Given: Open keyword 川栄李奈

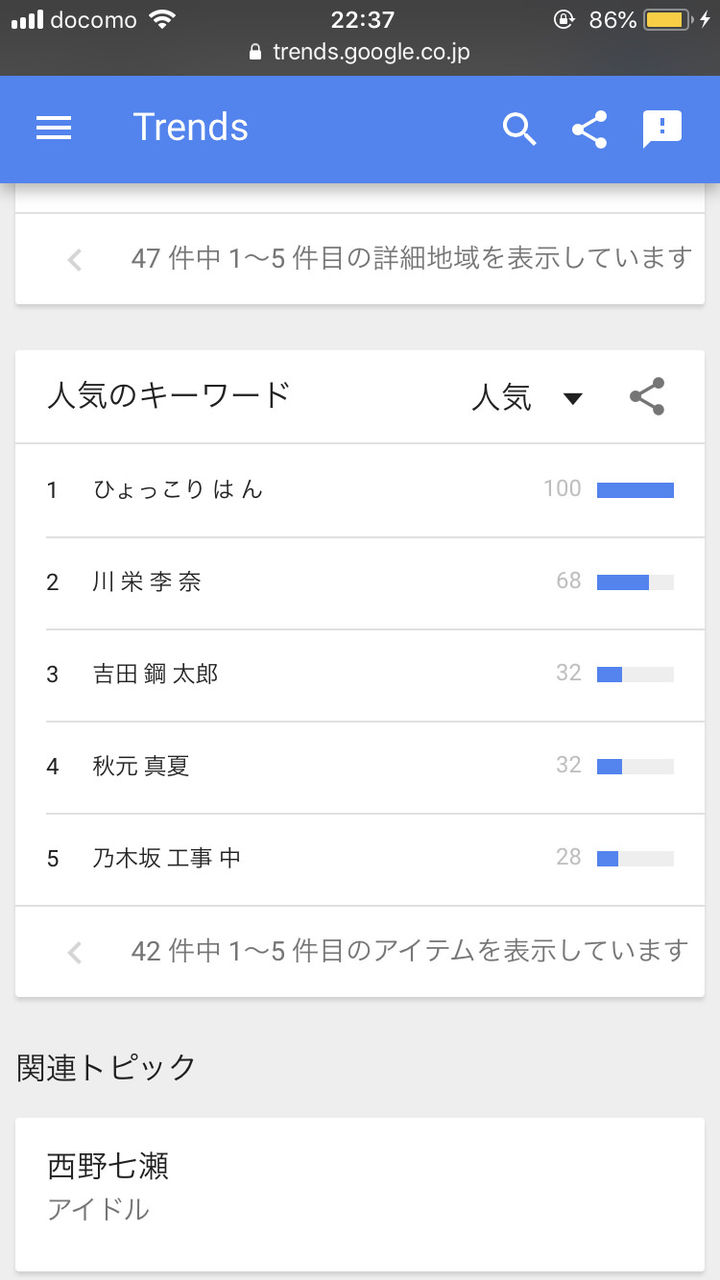Looking at the screenshot, I should coord(147,582).
